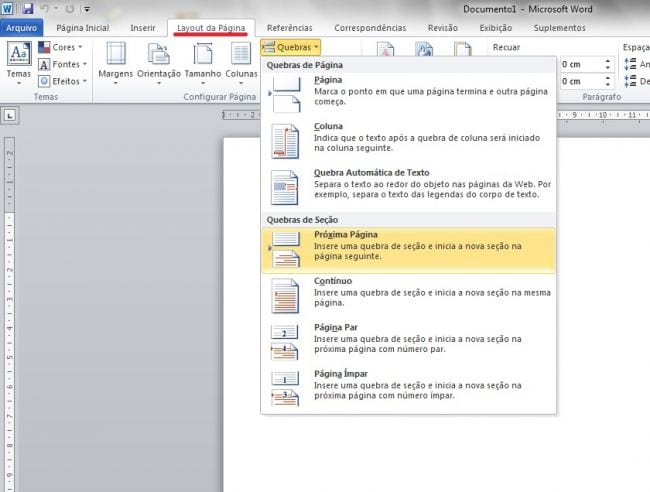This screenshot has width=650, height=492.
Task: Switch to the Revisão tab
Action: pos(443,28)
